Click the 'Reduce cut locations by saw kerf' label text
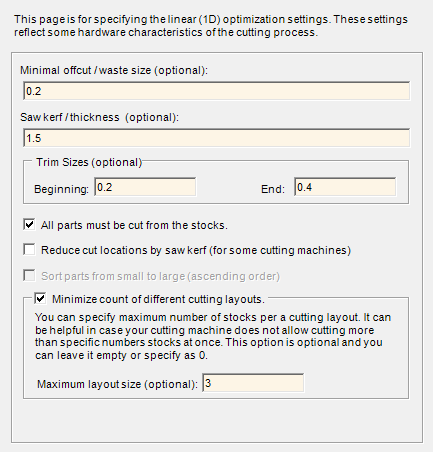 pos(196,250)
